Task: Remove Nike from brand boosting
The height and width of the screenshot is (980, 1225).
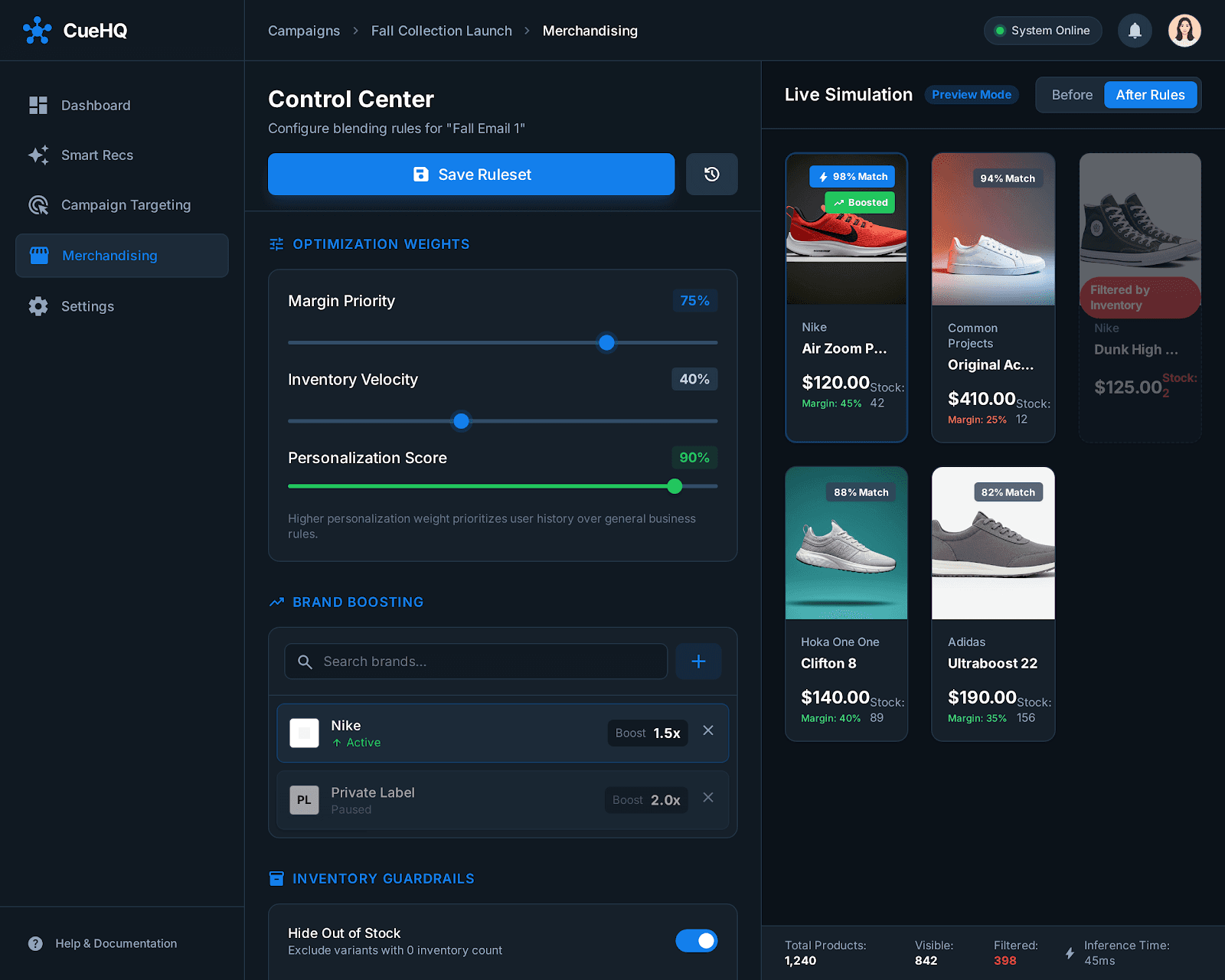Action: (707, 730)
